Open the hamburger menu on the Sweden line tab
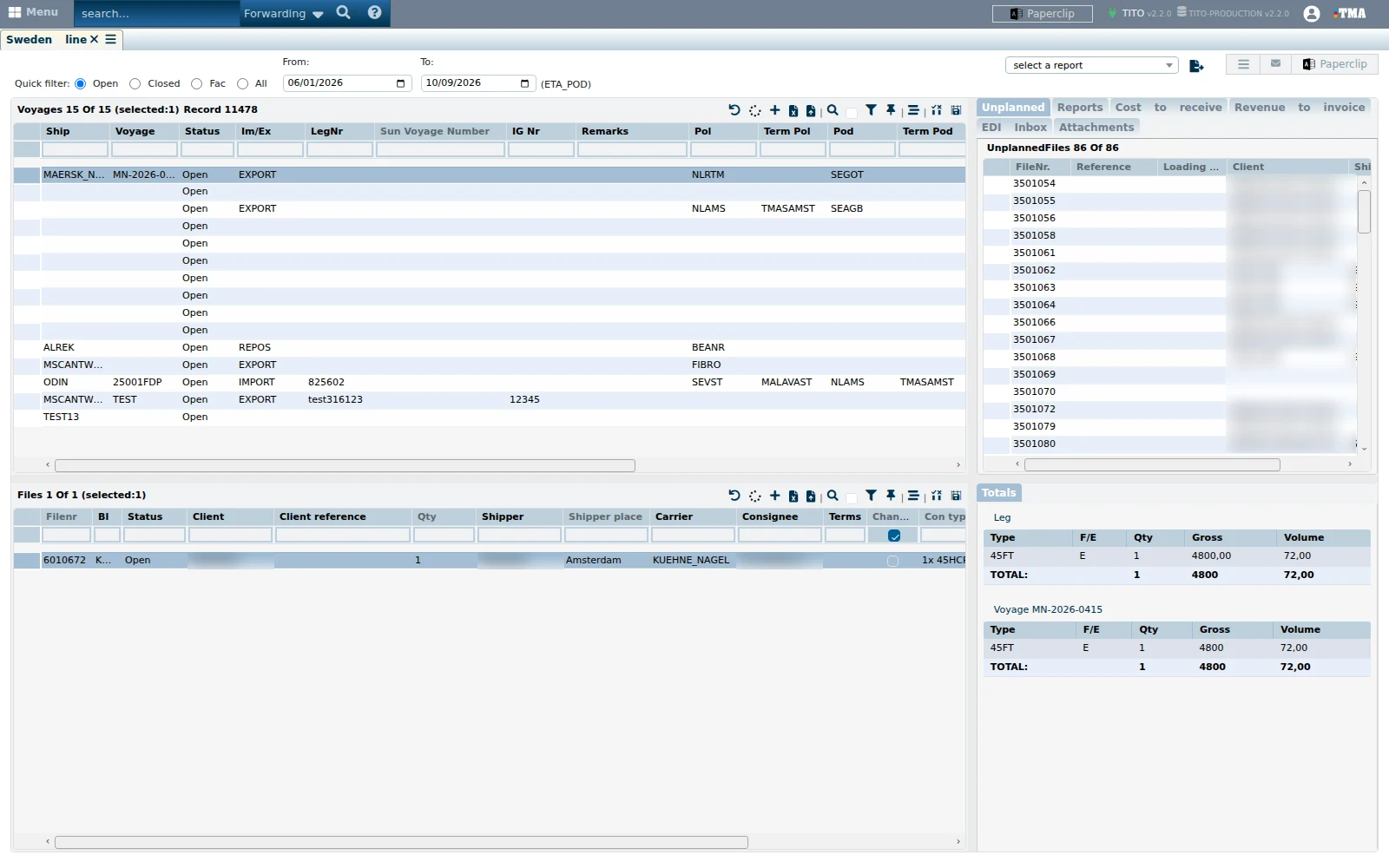 pyautogui.click(x=110, y=39)
